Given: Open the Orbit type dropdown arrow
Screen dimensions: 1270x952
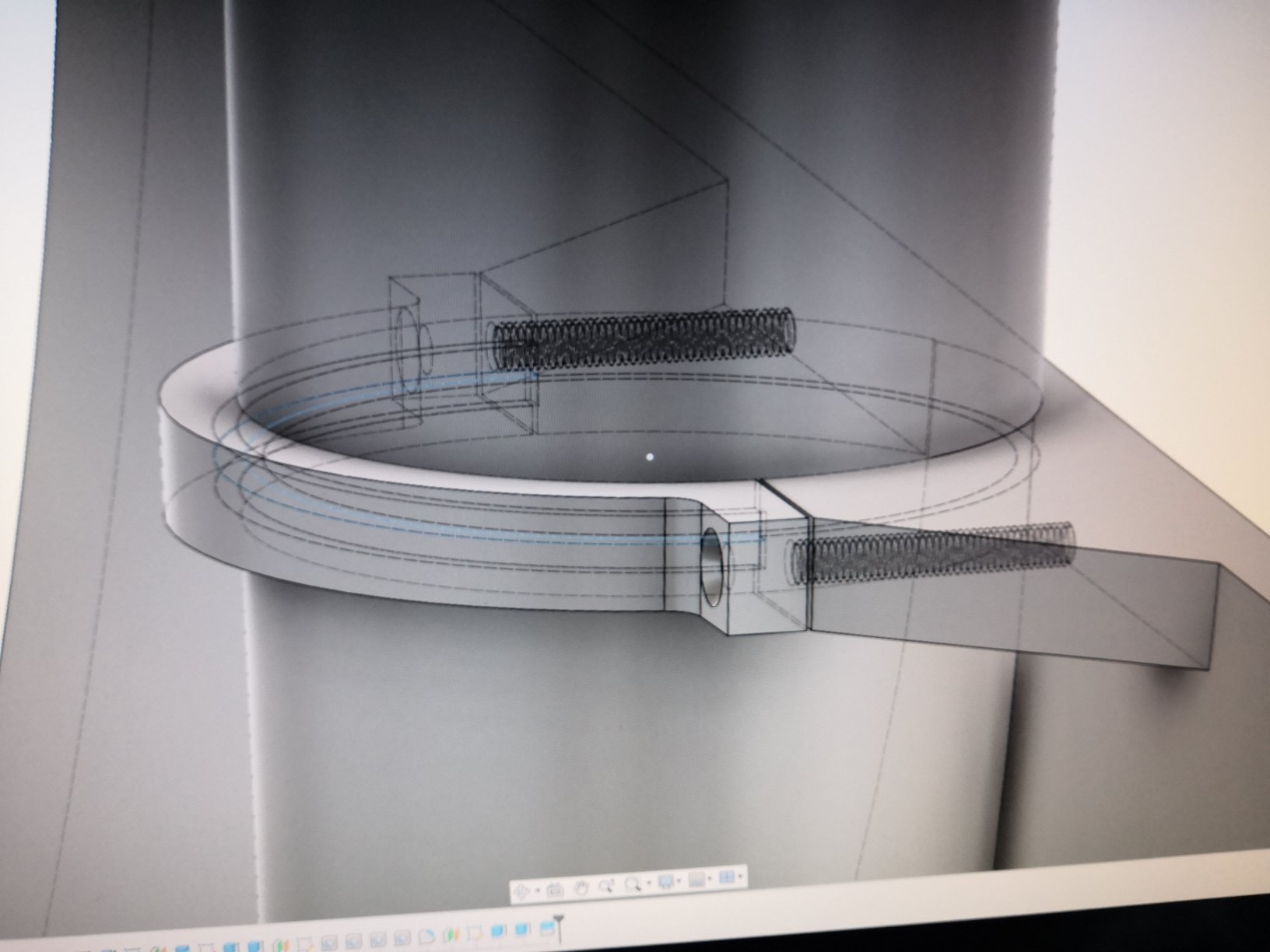Looking at the screenshot, I should (538, 891).
